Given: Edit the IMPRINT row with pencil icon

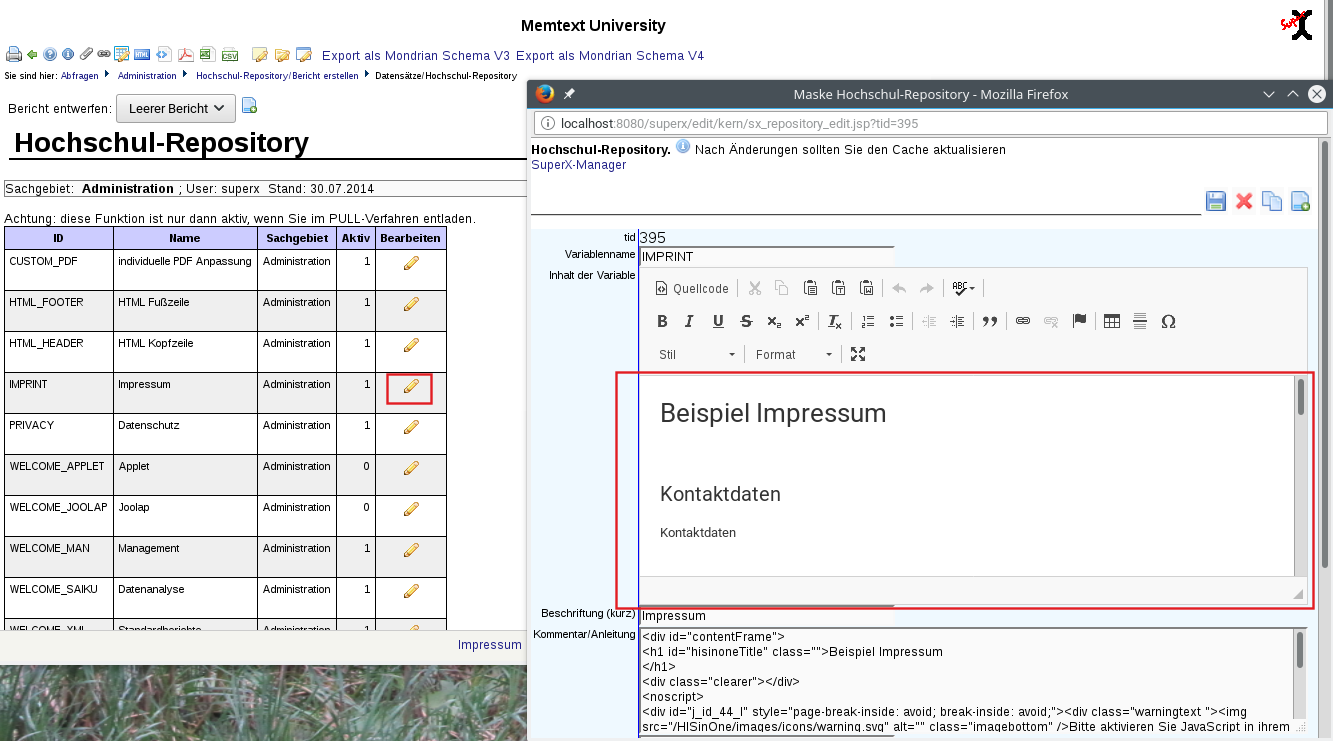Looking at the screenshot, I should [x=411, y=387].
